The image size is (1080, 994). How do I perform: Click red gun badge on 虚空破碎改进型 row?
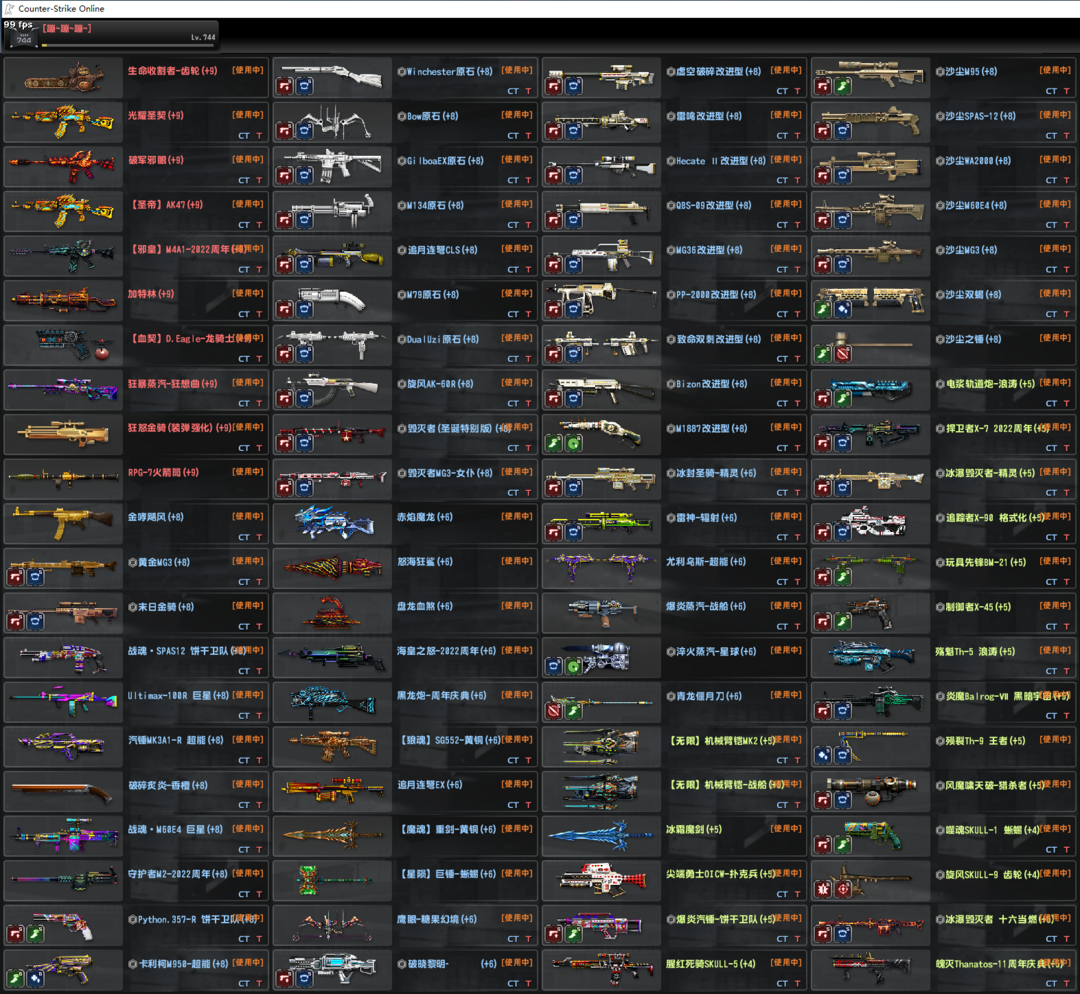click(x=554, y=86)
